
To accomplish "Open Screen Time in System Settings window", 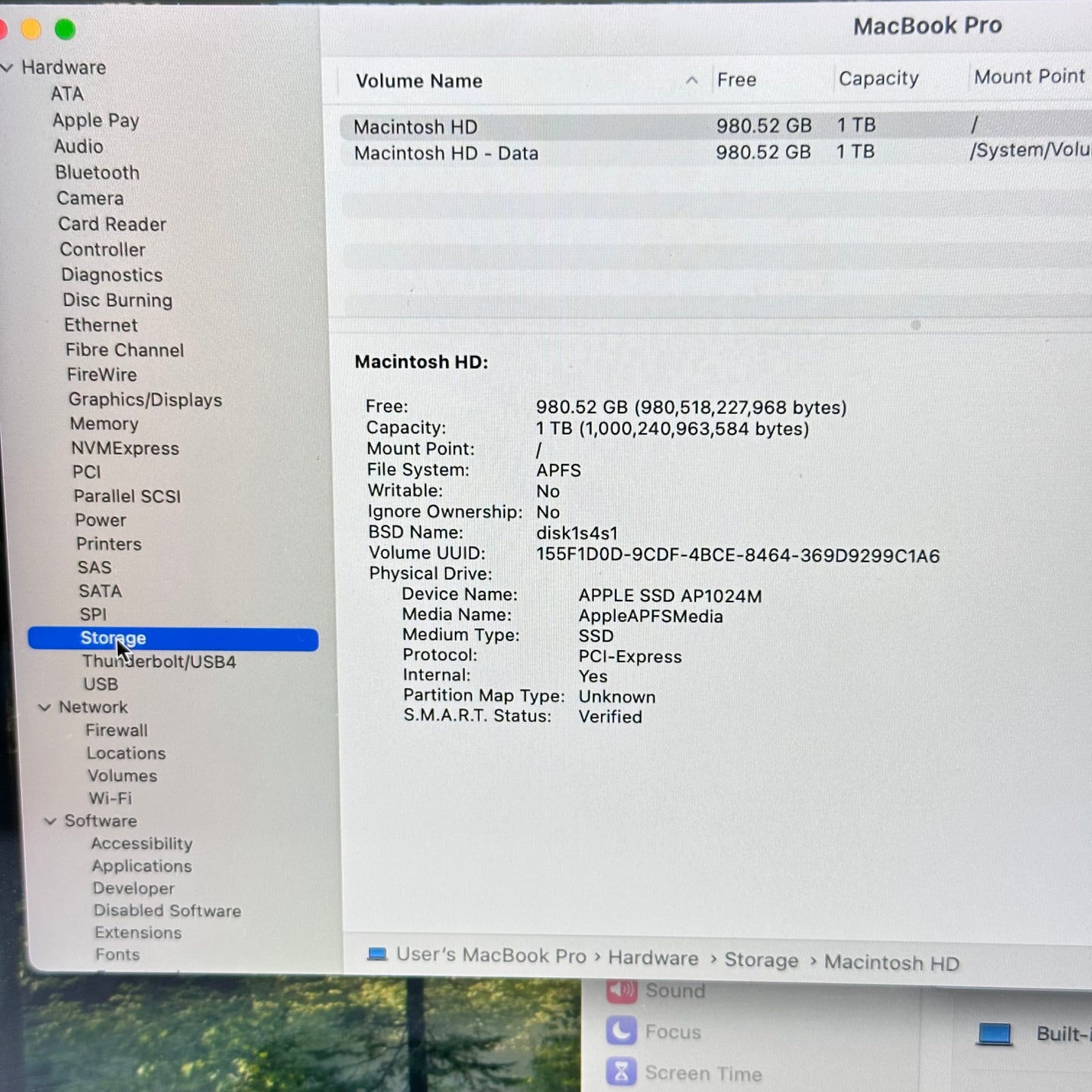I will pyautogui.click(x=685, y=1073).
